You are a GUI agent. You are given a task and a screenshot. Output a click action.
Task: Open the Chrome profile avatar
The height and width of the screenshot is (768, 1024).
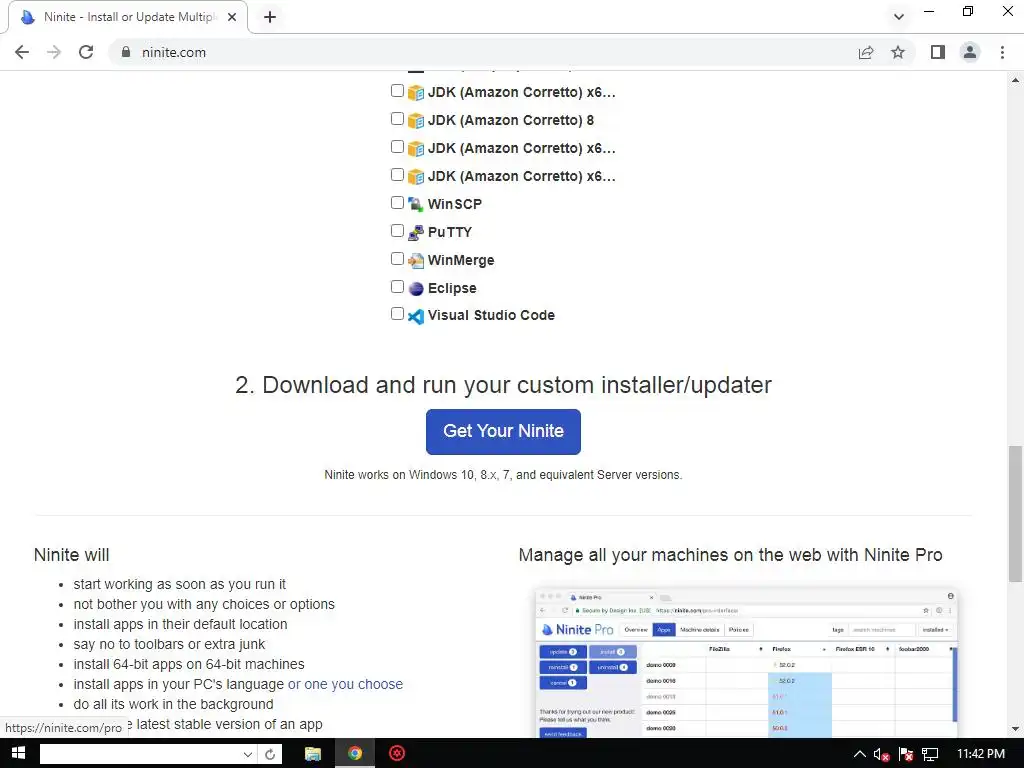pyautogui.click(x=970, y=52)
